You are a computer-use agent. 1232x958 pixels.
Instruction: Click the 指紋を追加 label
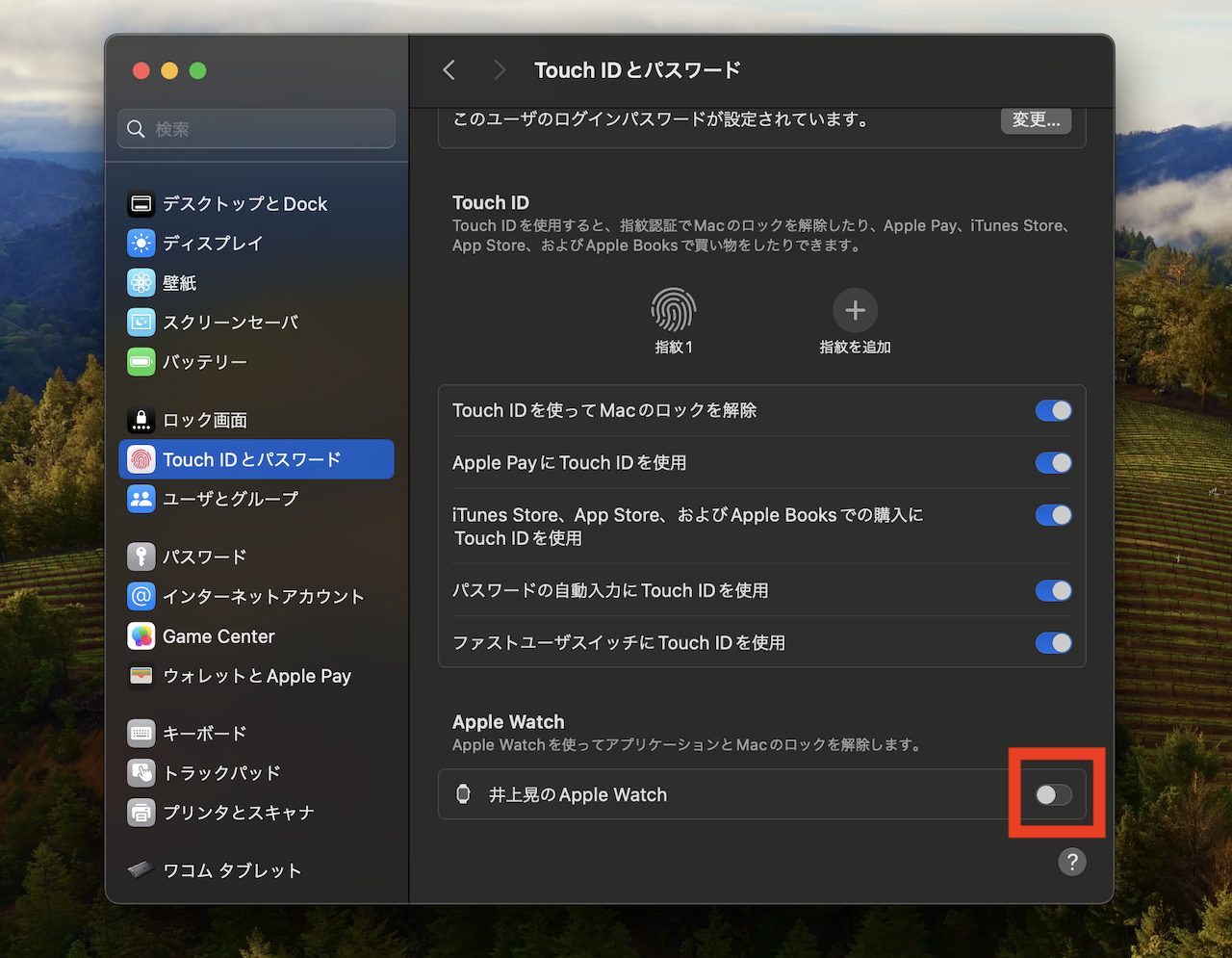855,347
